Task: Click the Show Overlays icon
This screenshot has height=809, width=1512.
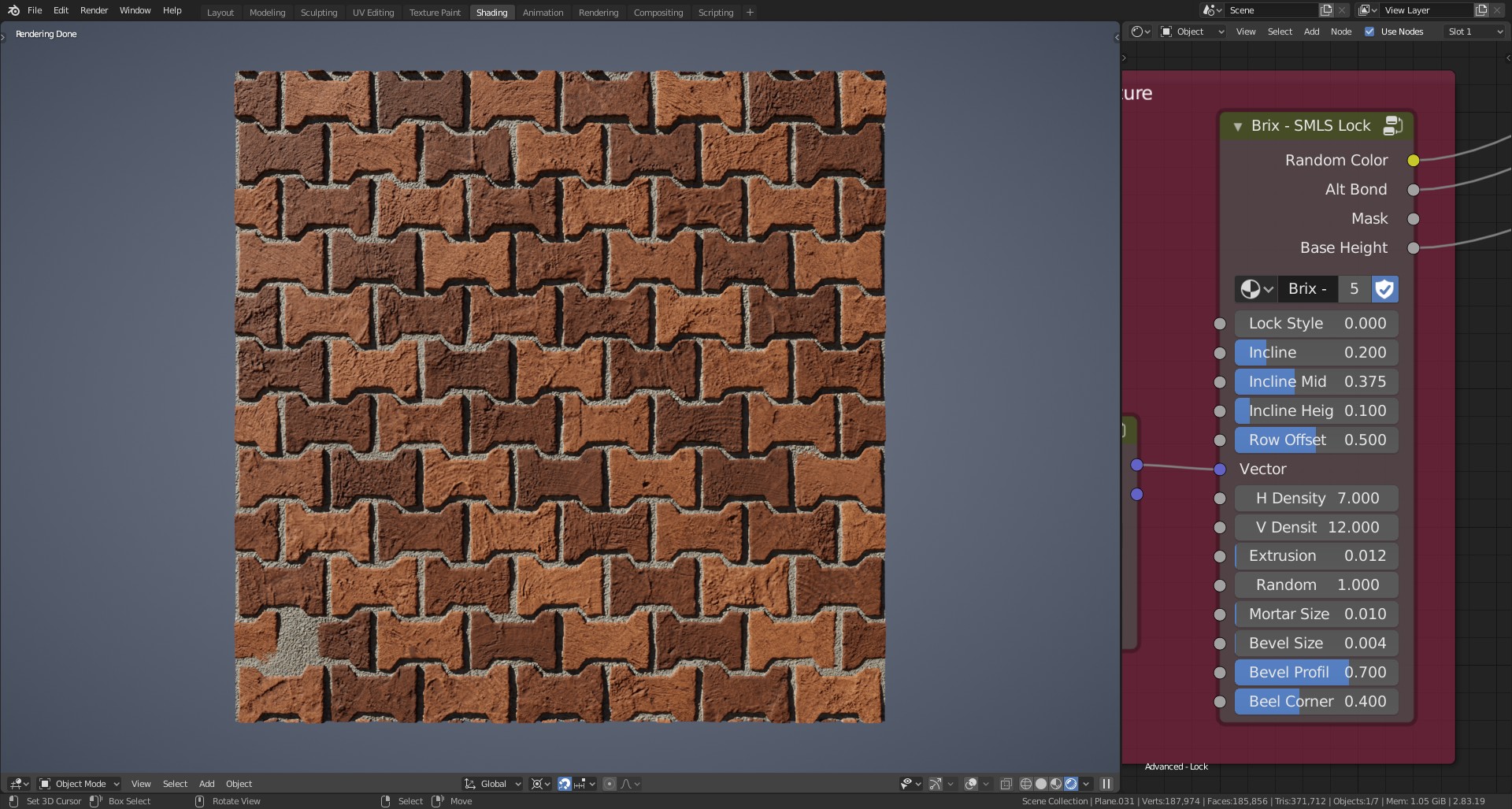Action: 970,784
